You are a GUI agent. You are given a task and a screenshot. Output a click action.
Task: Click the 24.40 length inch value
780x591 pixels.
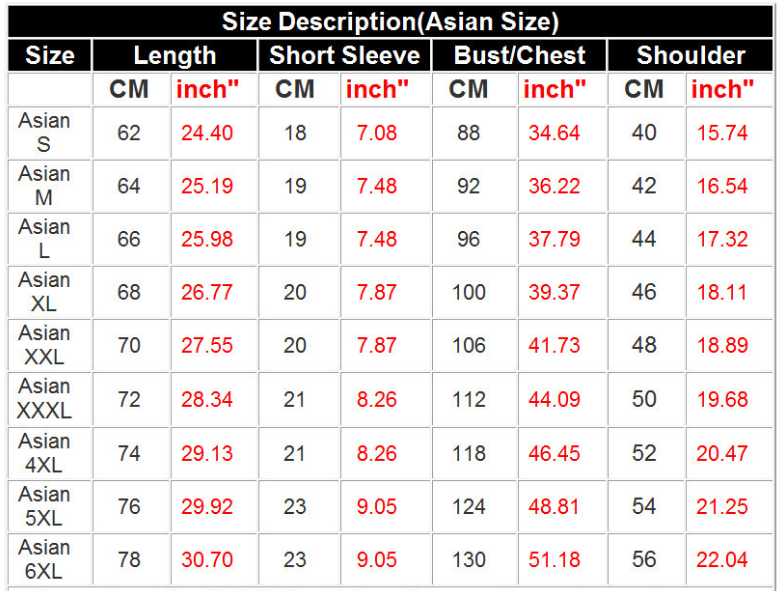pos(207,133)
